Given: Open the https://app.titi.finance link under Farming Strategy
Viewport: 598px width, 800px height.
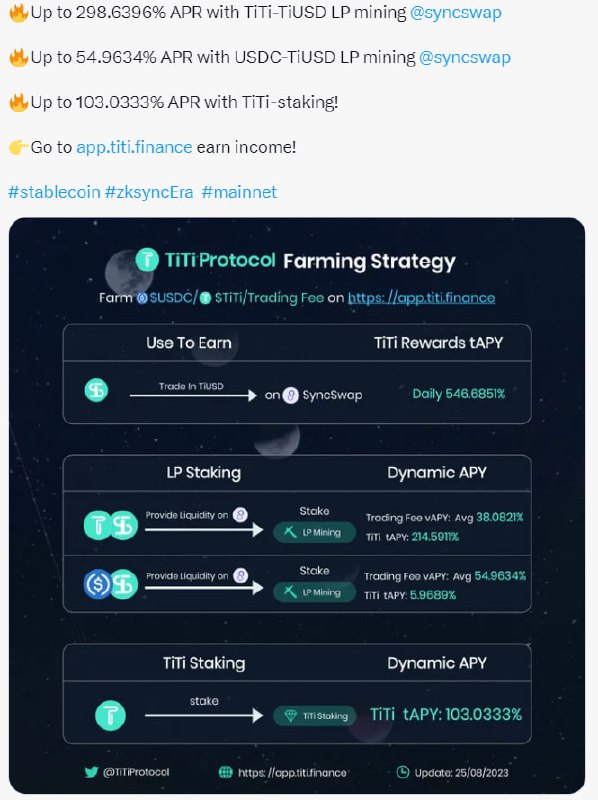Looking at the screenshot, I should click(421, 297).
